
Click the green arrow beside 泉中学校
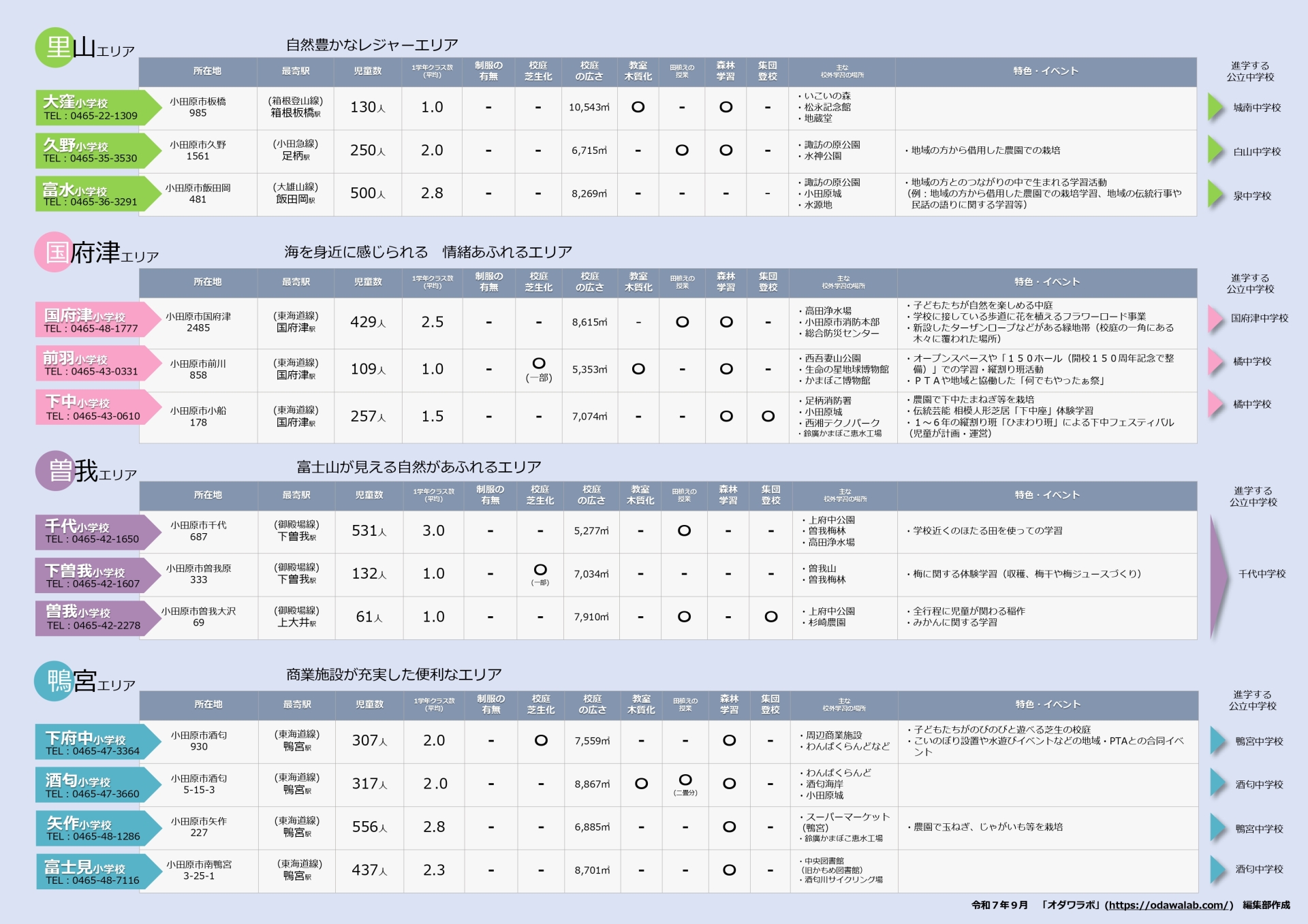pyautogui.click(x=1216, y=195)
